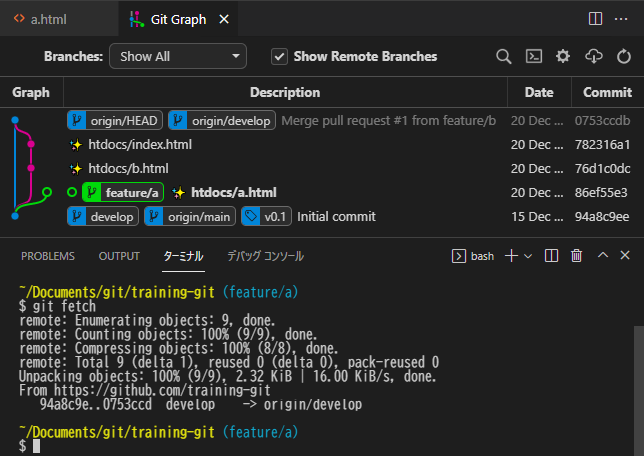Open the デバッグ コンソール panel tab
This screenshot has height=456, width=644.
(x=265, y=256)
